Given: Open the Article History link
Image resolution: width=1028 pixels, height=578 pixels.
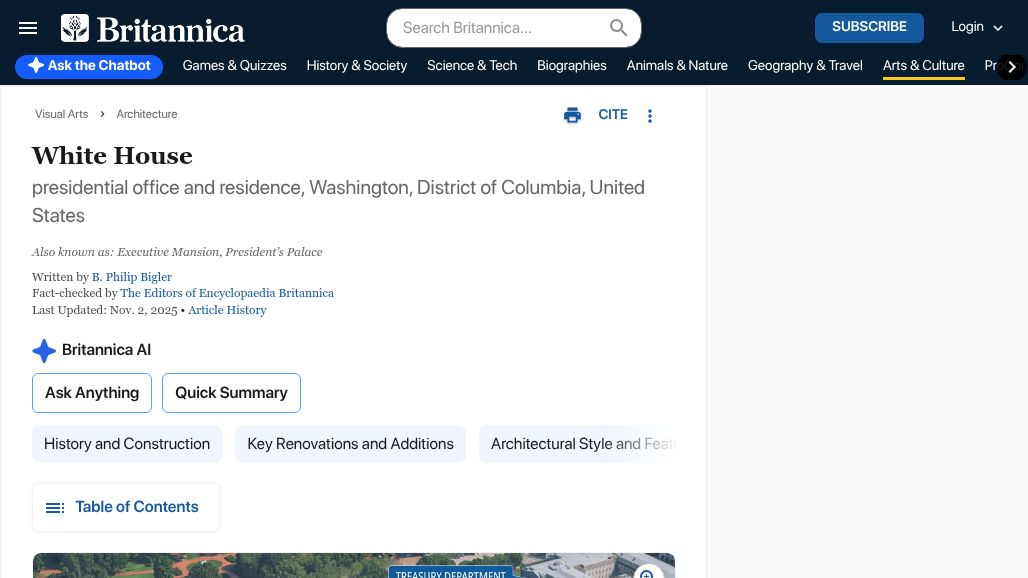Looking at the screenshot, I should [x=227, y=310].
